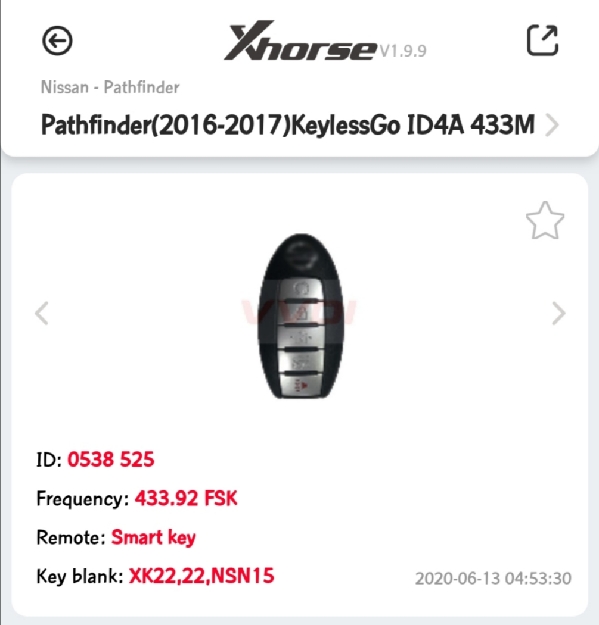Click the 433.92 FSK frequency value
The height and width of the screenshot is (625, 599).
point(186,498)
